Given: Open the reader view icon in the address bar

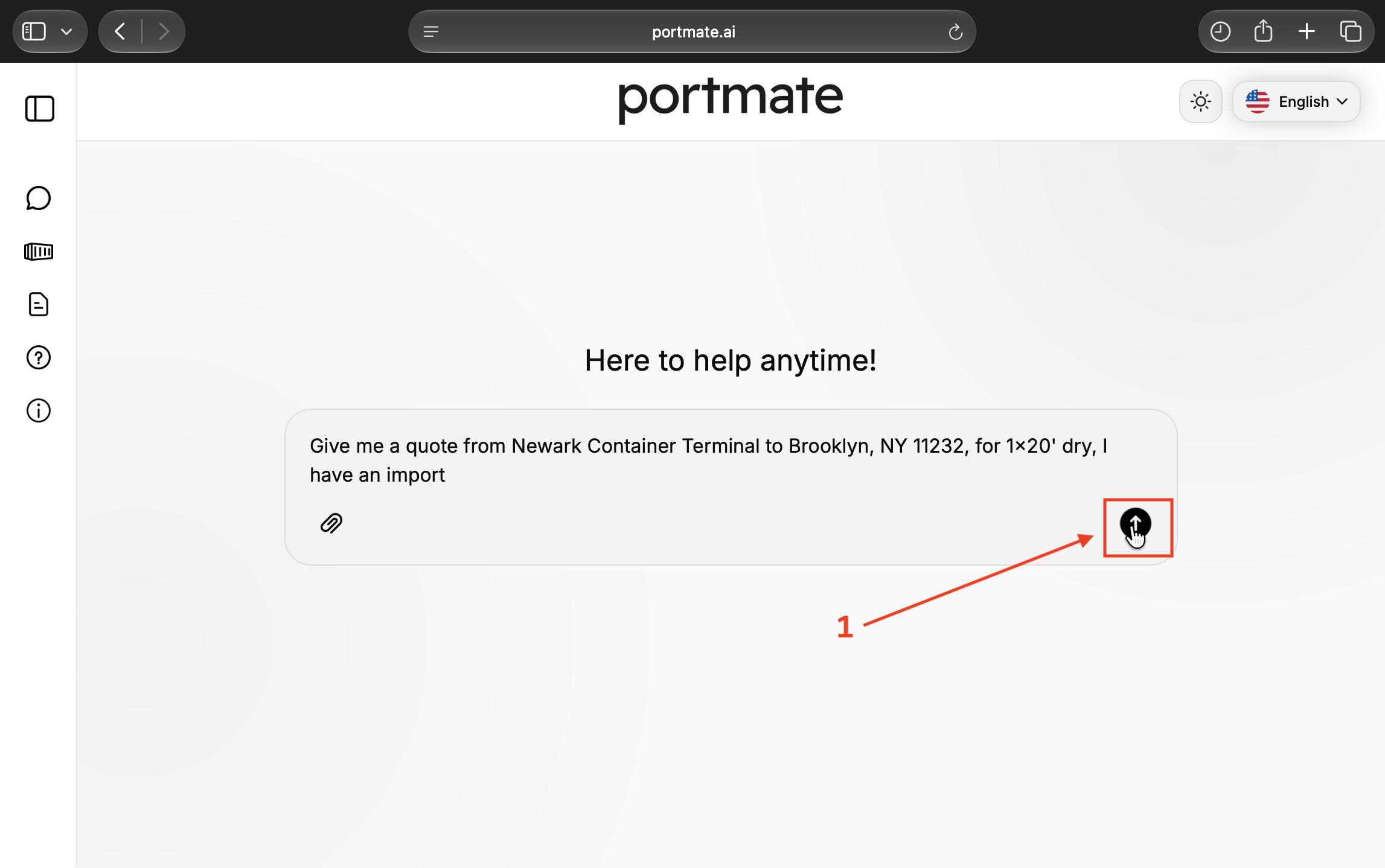Looking at the screenshot, I should pos(431,31).
